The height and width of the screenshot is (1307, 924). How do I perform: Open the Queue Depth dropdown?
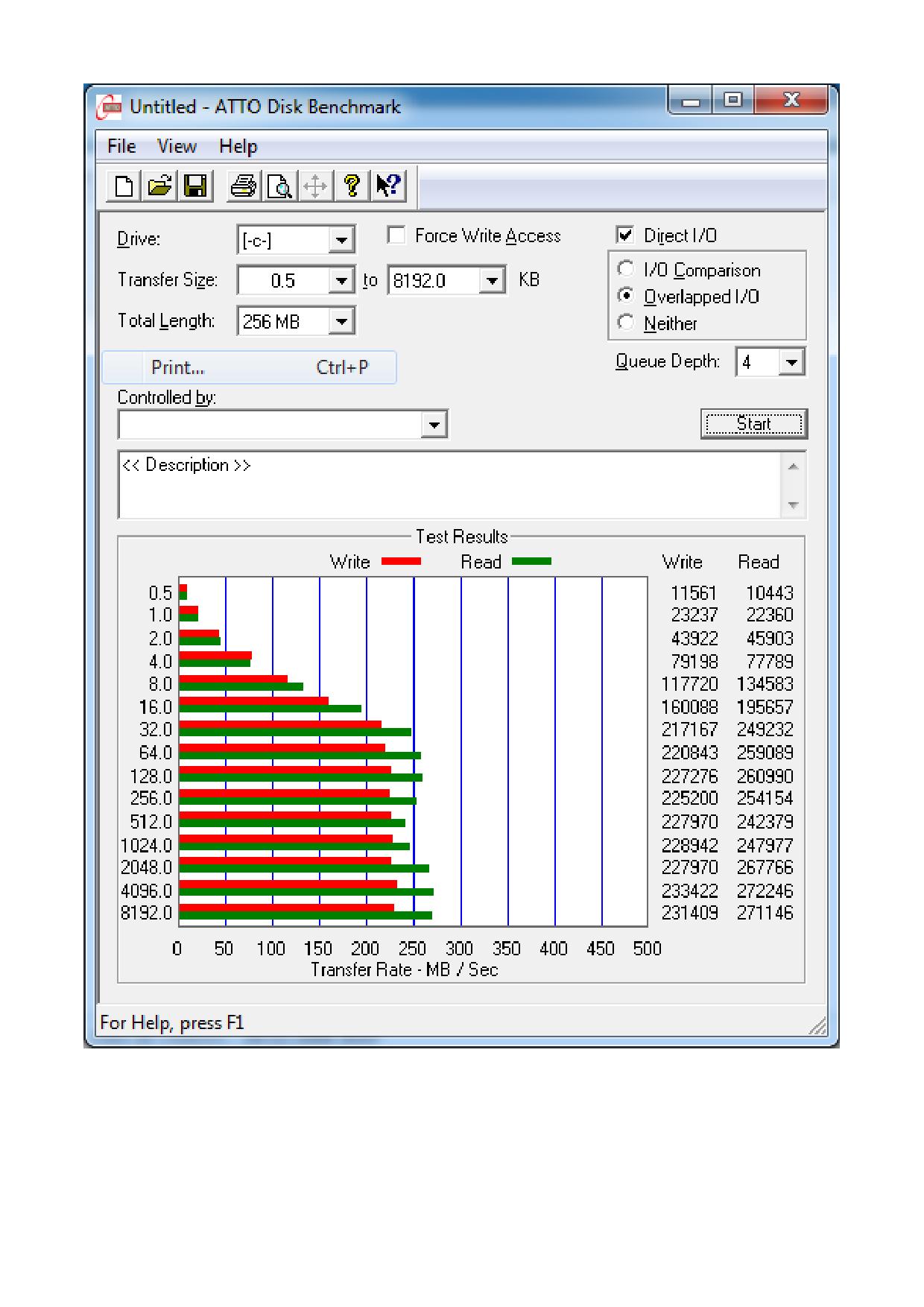[791, 363]
